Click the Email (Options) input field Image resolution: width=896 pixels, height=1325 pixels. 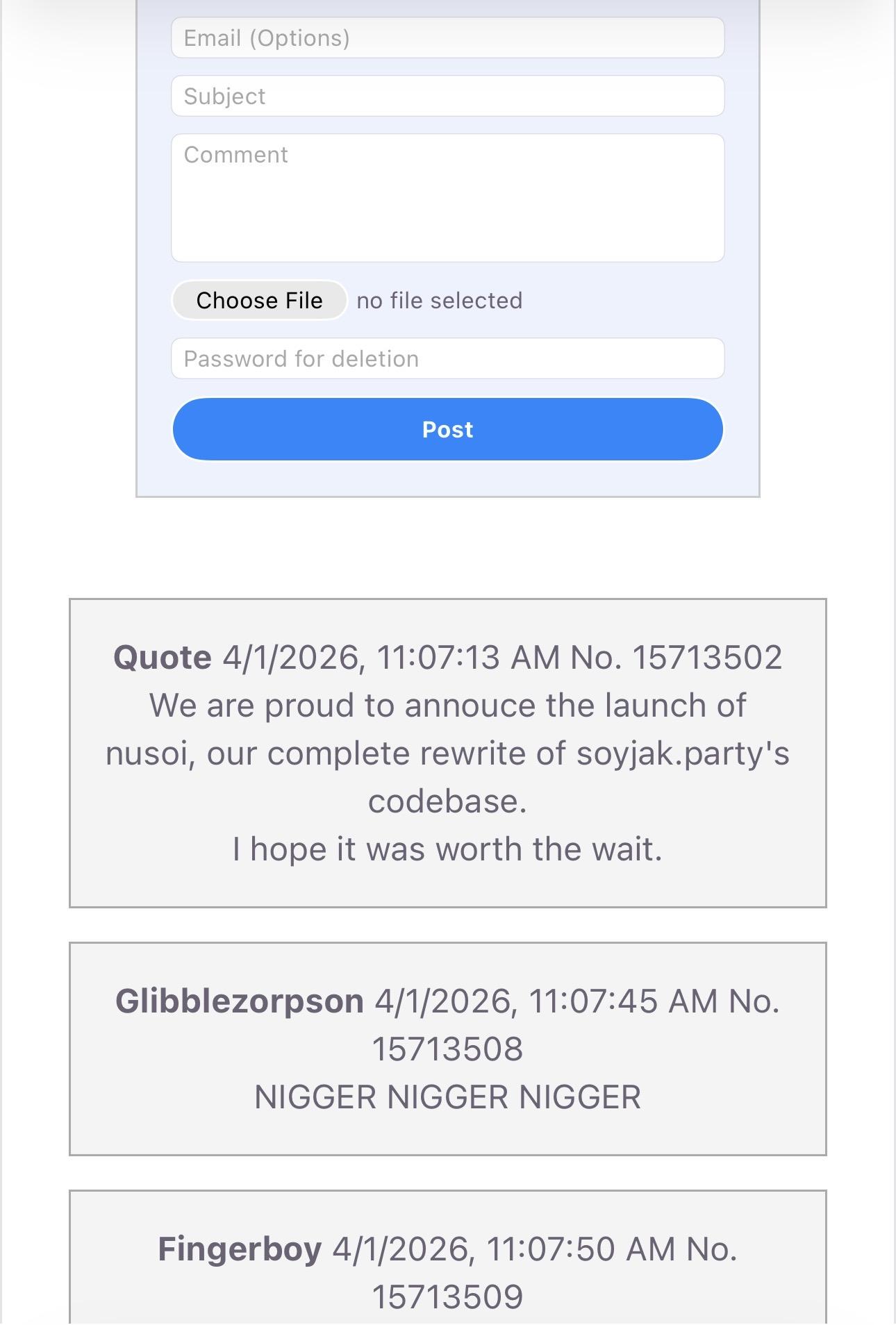[x=447, y=37]
